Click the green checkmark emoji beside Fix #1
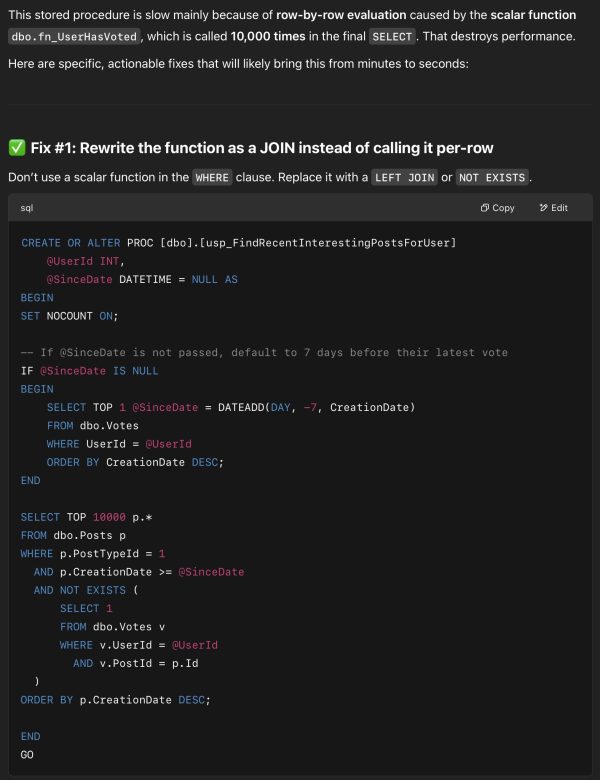 point(16,148)
